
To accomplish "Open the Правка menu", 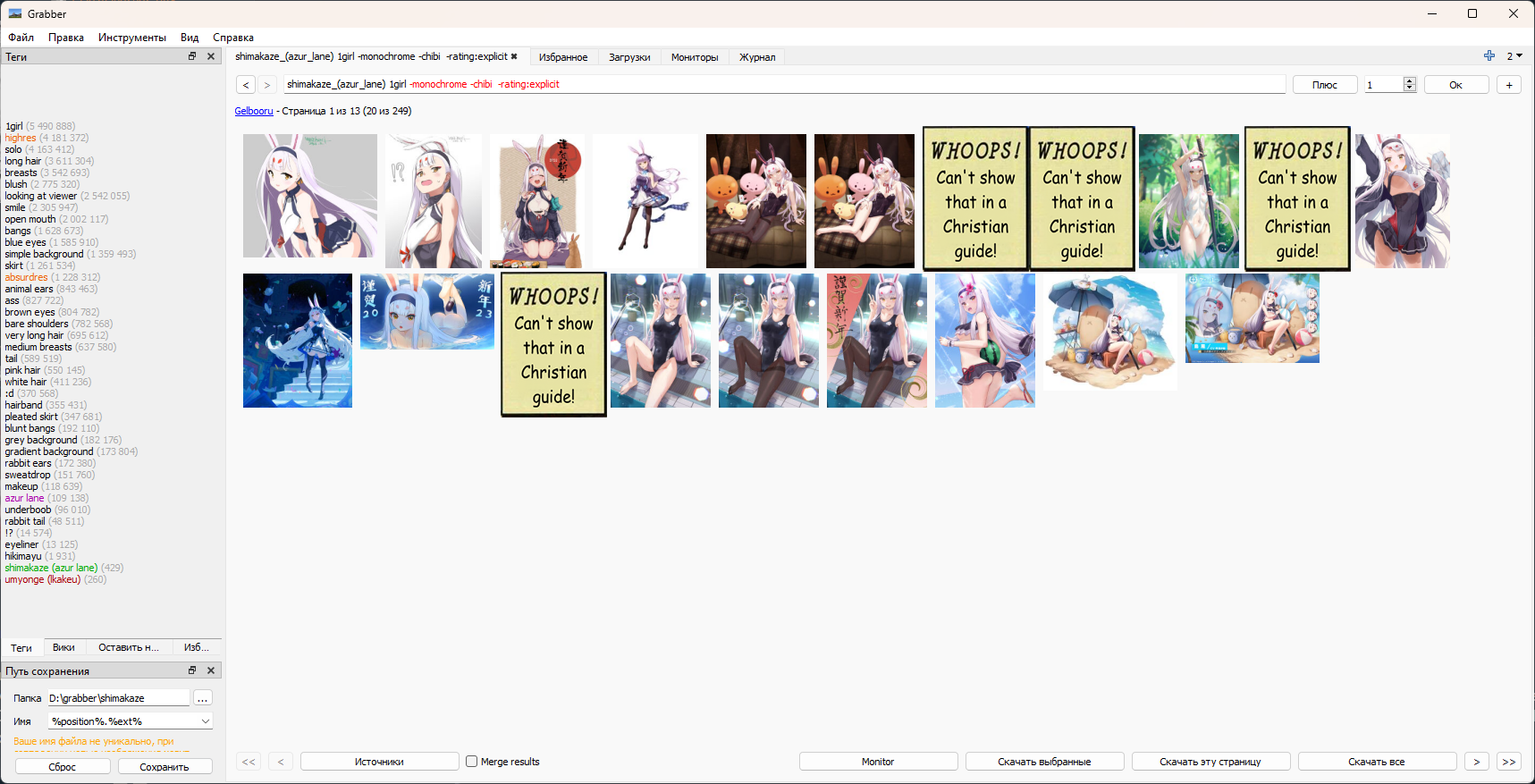I will tap(66, 38).
